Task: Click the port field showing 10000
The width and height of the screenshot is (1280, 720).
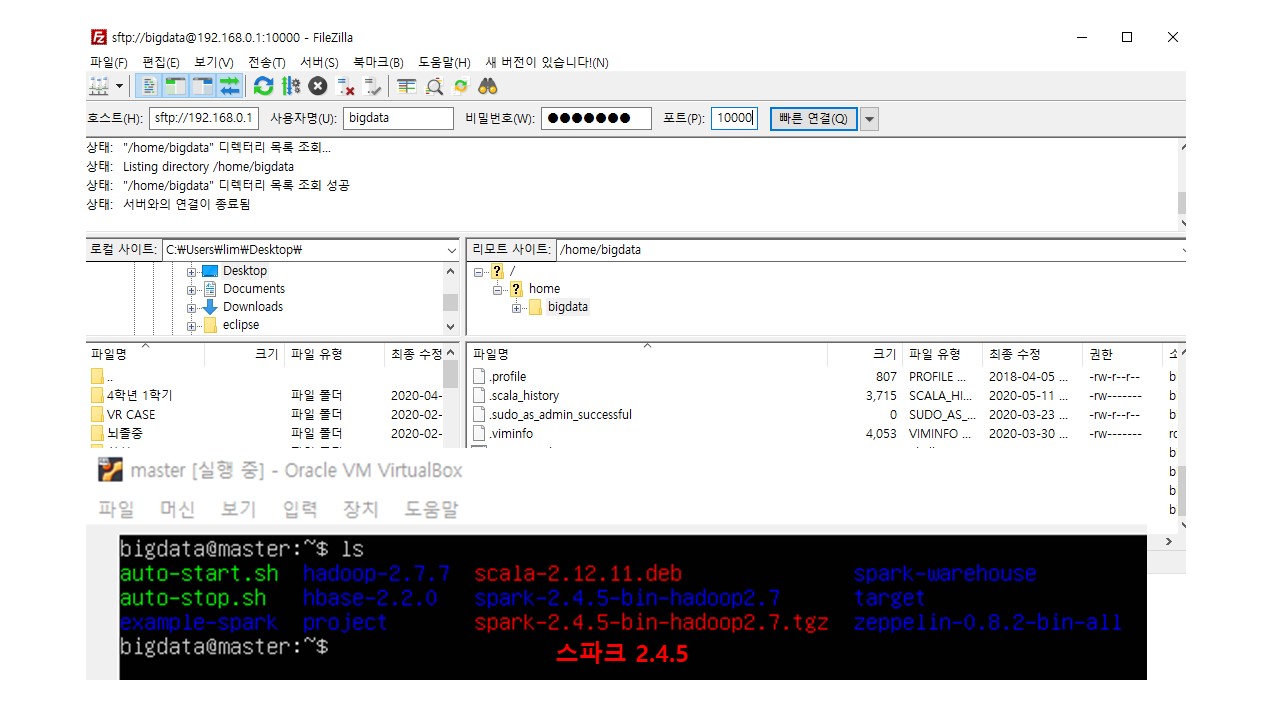Action: [x=735, y=118]
